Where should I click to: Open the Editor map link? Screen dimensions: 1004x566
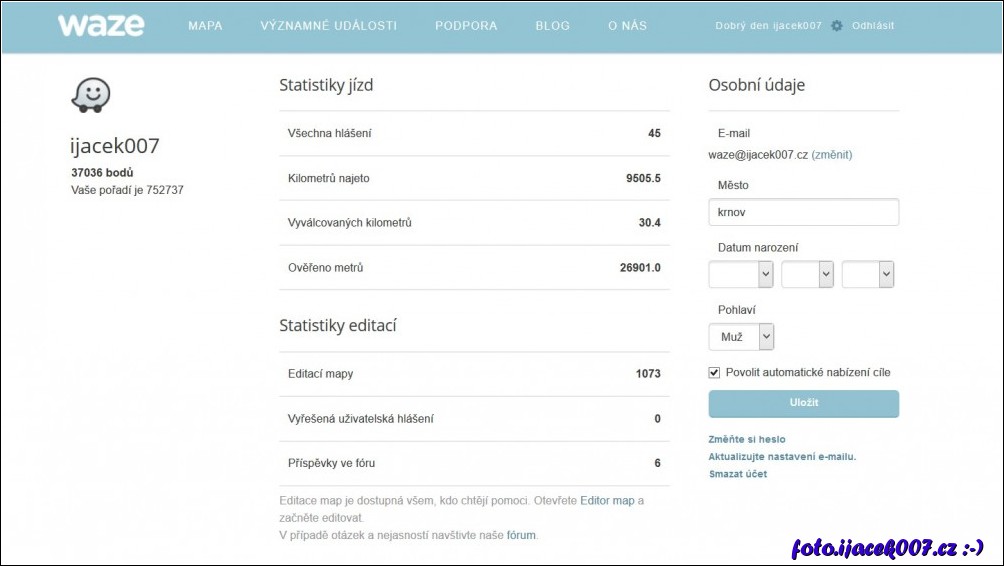pyautogui.click(x=607, y=500)
